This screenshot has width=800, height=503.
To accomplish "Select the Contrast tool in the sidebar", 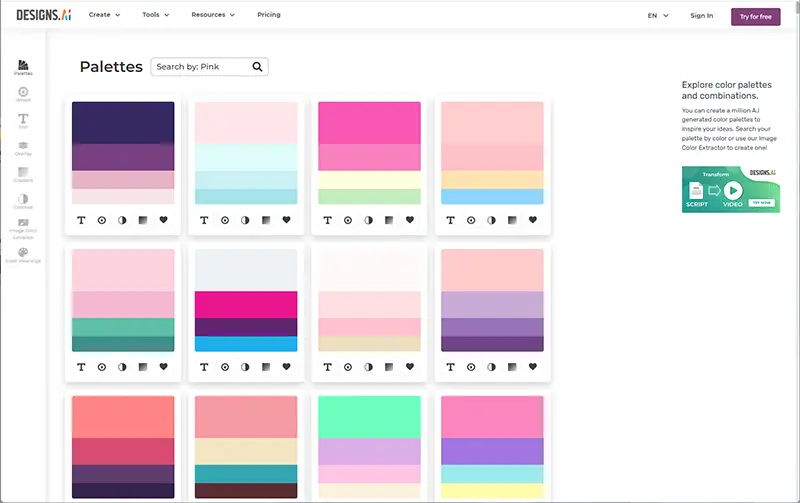I will [23, 200].
